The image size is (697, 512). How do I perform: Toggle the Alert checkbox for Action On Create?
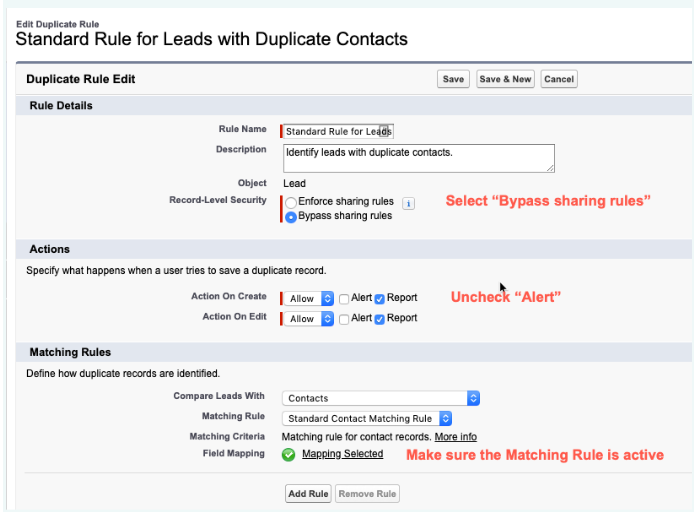(x=344, y=298)
